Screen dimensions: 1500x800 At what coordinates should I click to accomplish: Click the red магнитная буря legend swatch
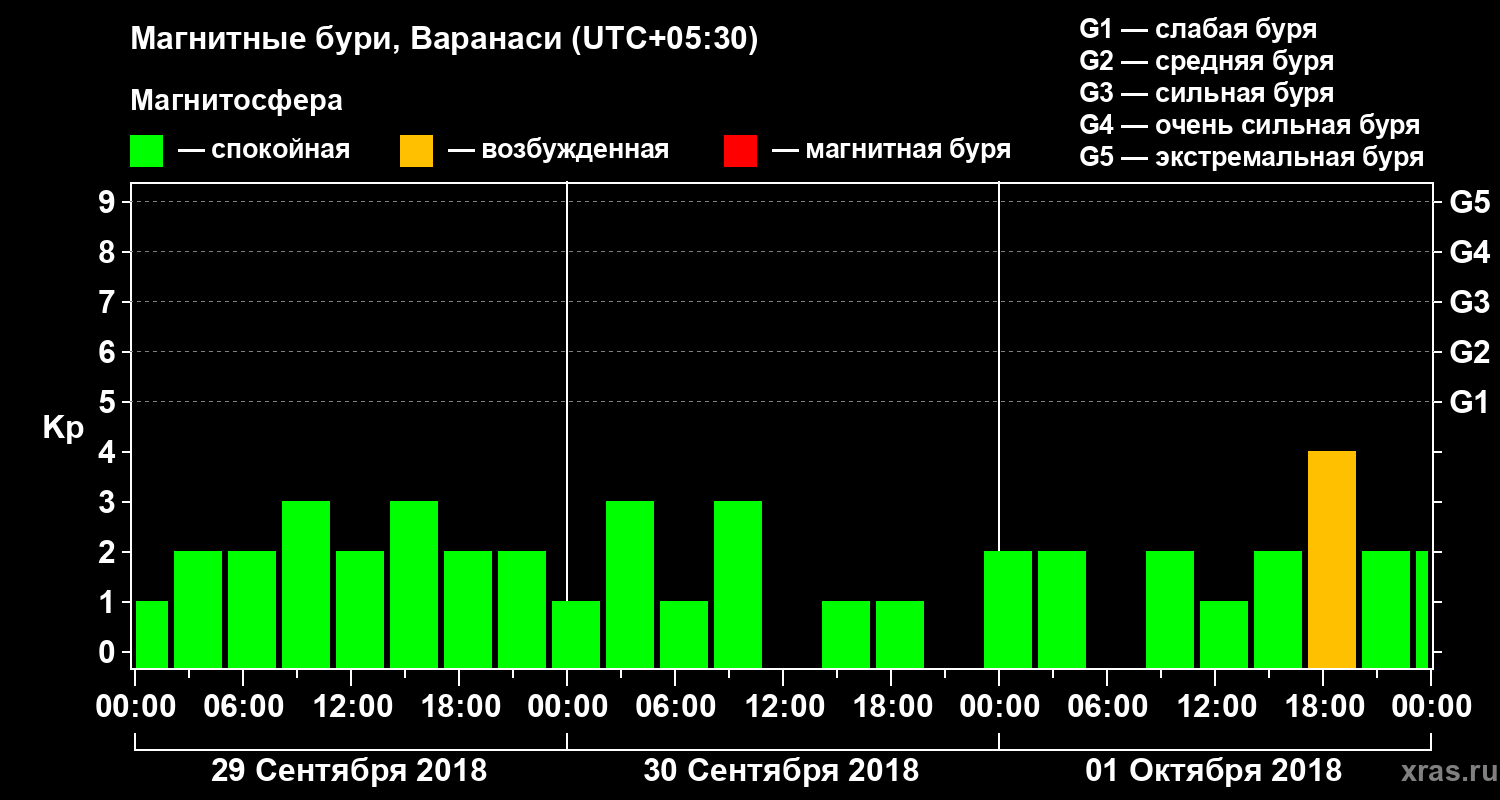point(740,151)
